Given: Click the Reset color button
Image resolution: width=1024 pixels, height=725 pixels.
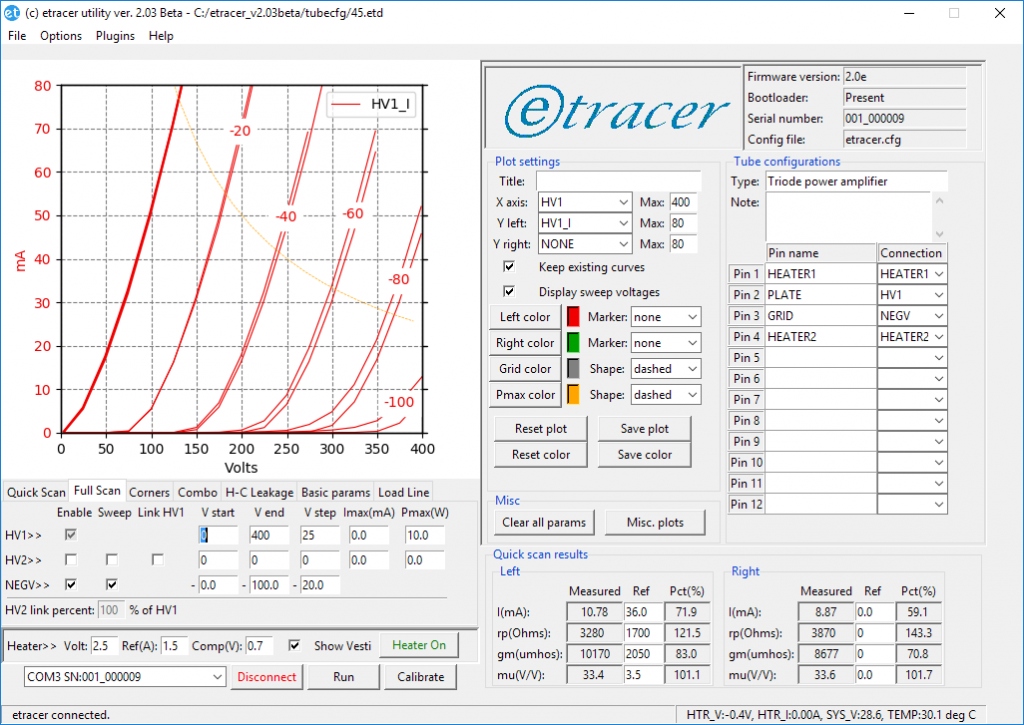Looking at the screenshot, I should pos(541,455).
